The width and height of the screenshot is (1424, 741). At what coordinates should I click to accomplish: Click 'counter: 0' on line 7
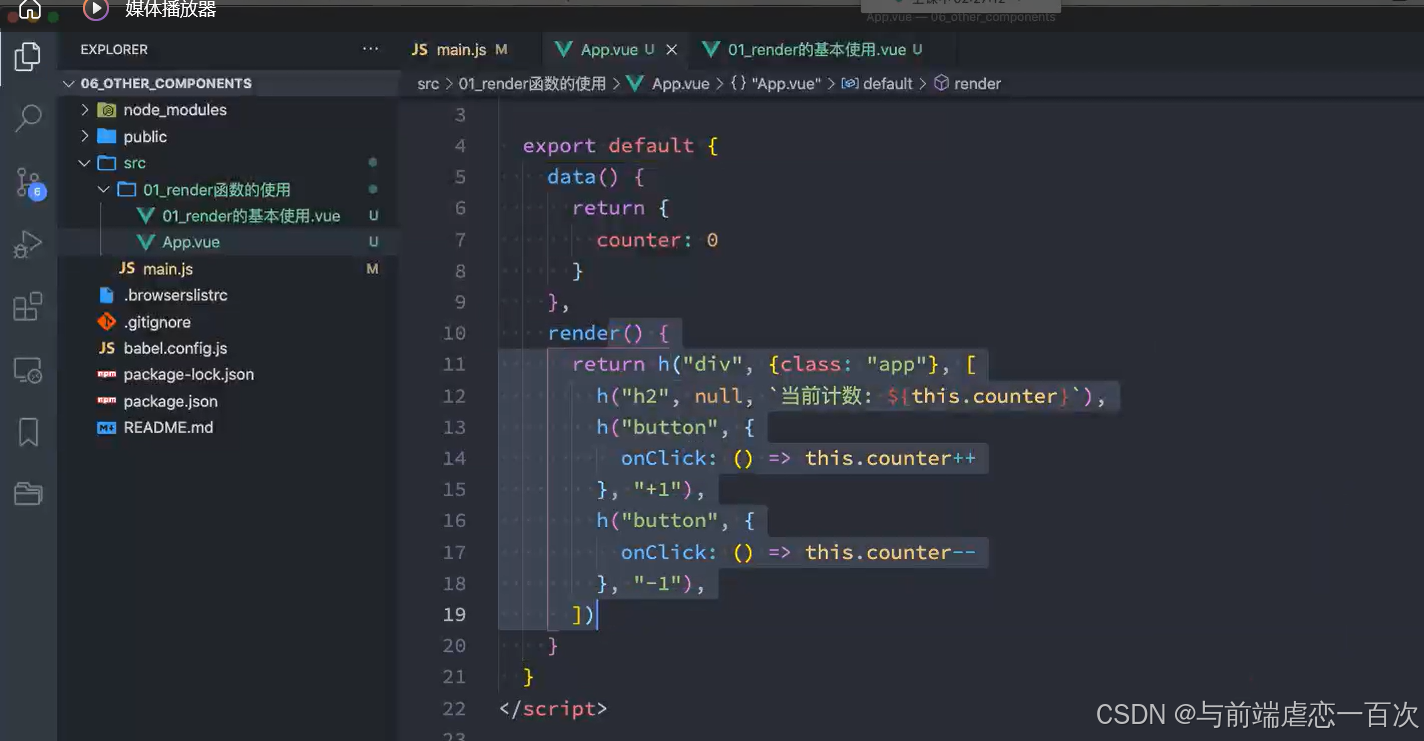click(657, 240)
